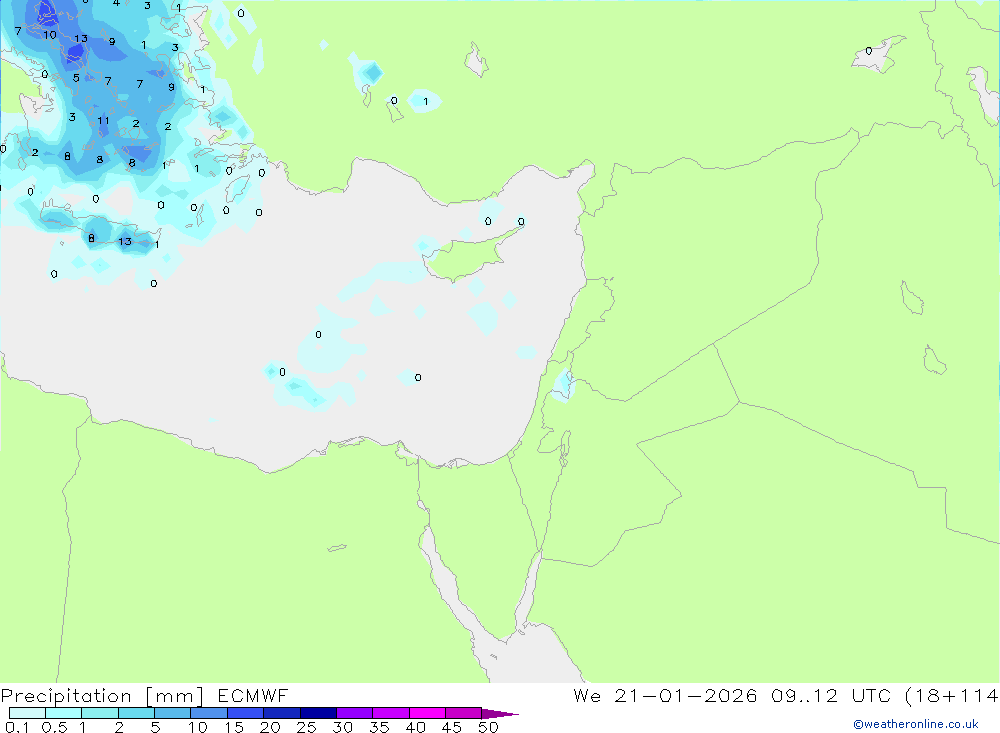This screenshot has height=733, width=1000.
Task: Click the "09..12" time range text
Action: coord(804,695)
